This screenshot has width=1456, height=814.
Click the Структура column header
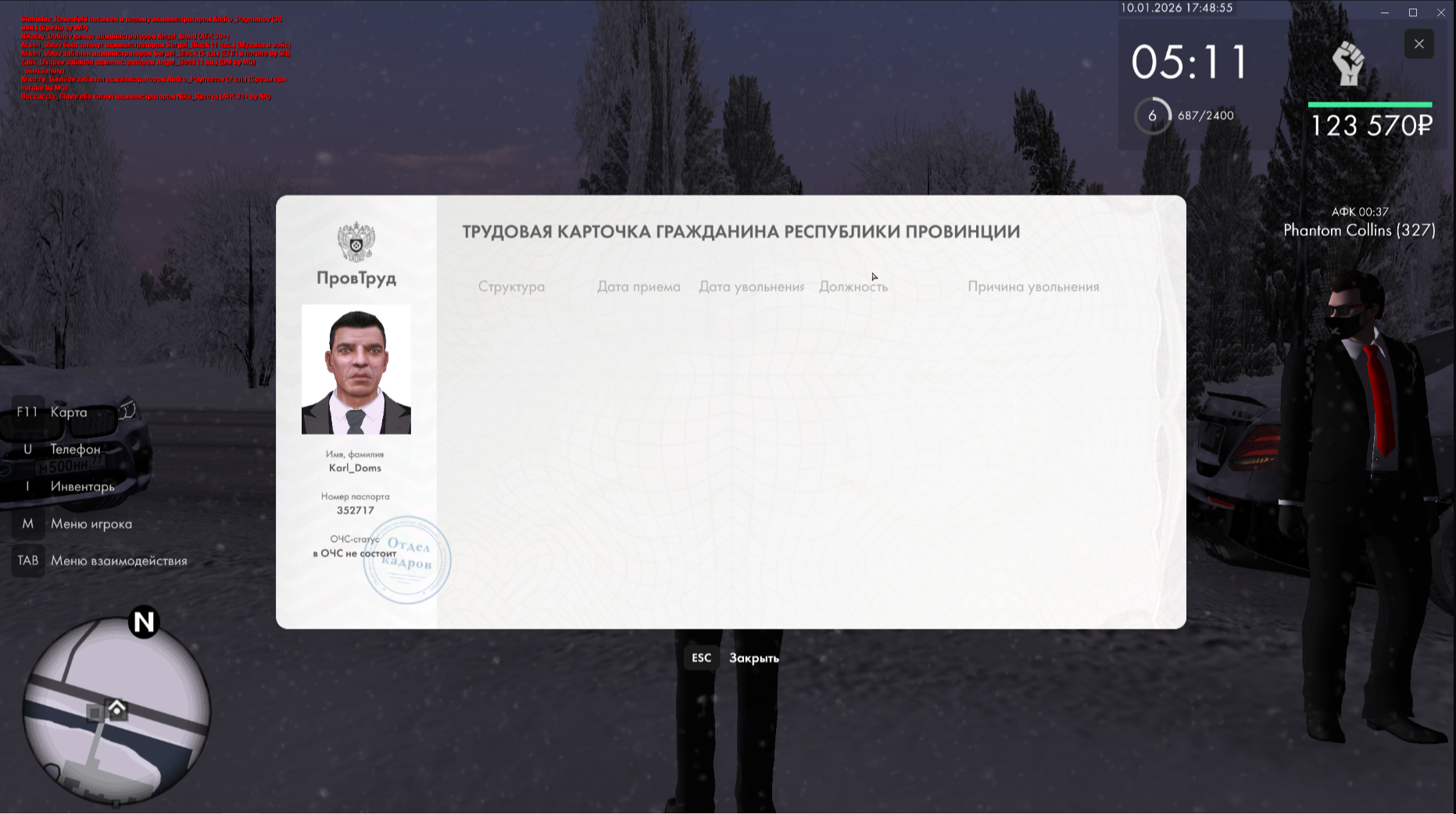[511, 287]
